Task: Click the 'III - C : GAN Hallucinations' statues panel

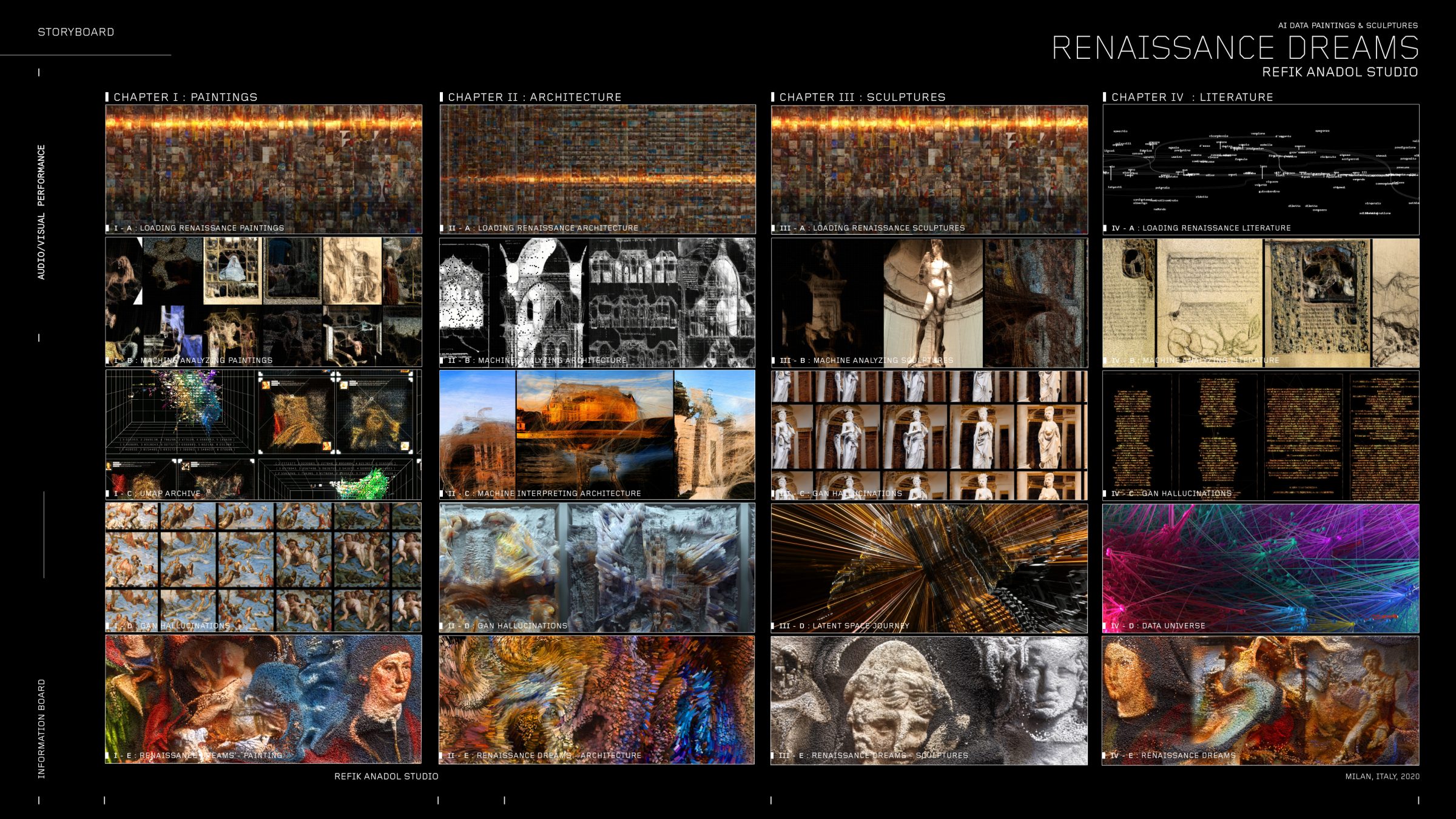Action: tap(929, 435)
